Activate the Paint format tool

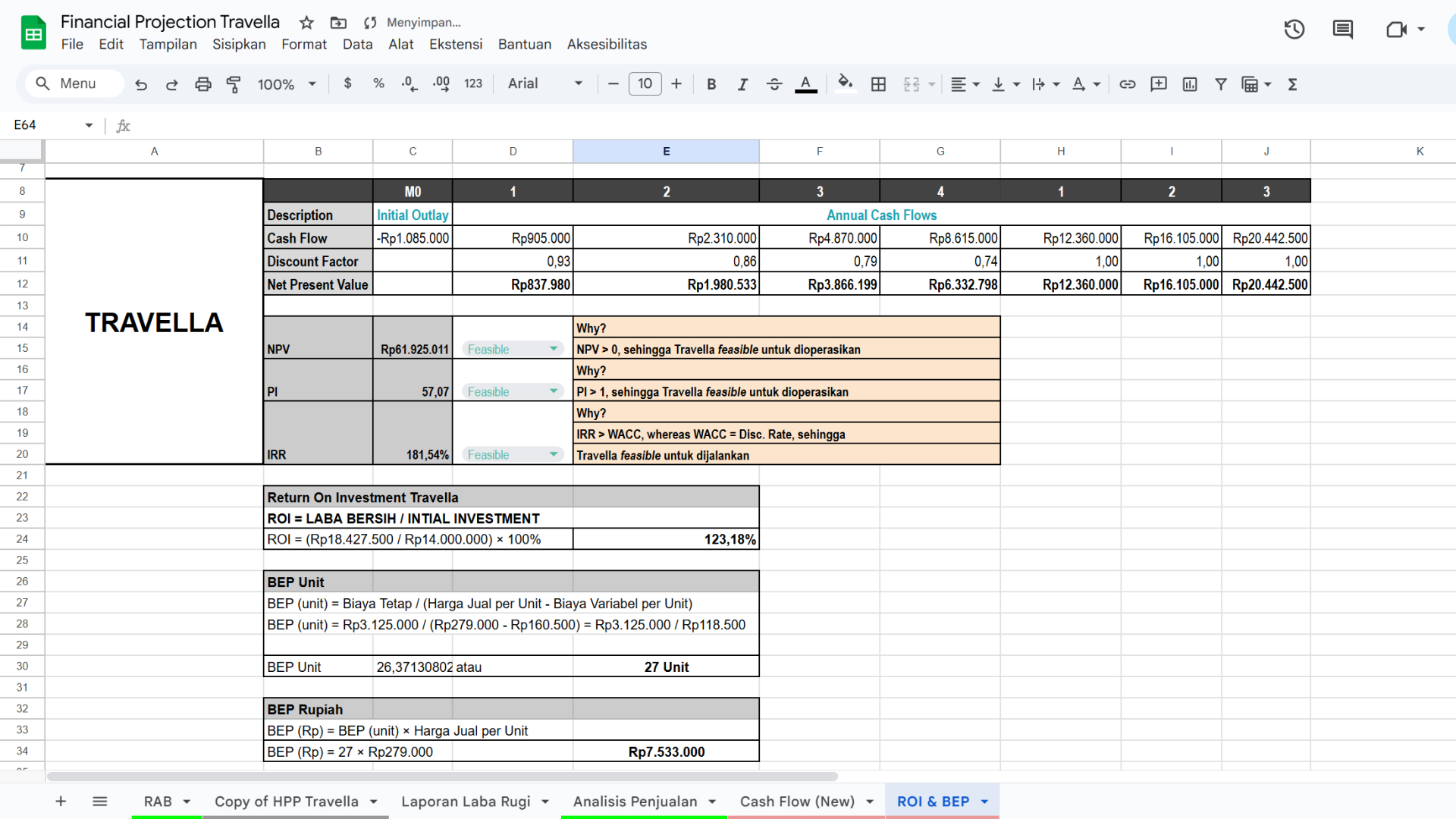(x=234, y=84)
